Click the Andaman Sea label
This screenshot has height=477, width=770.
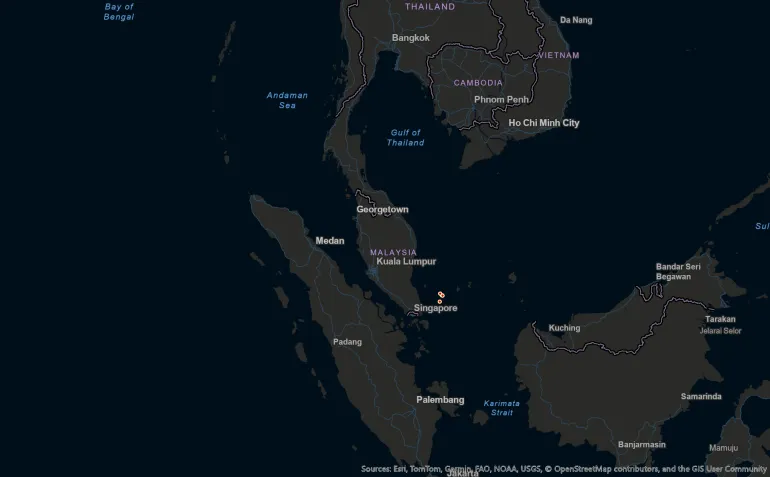[287, 100]
